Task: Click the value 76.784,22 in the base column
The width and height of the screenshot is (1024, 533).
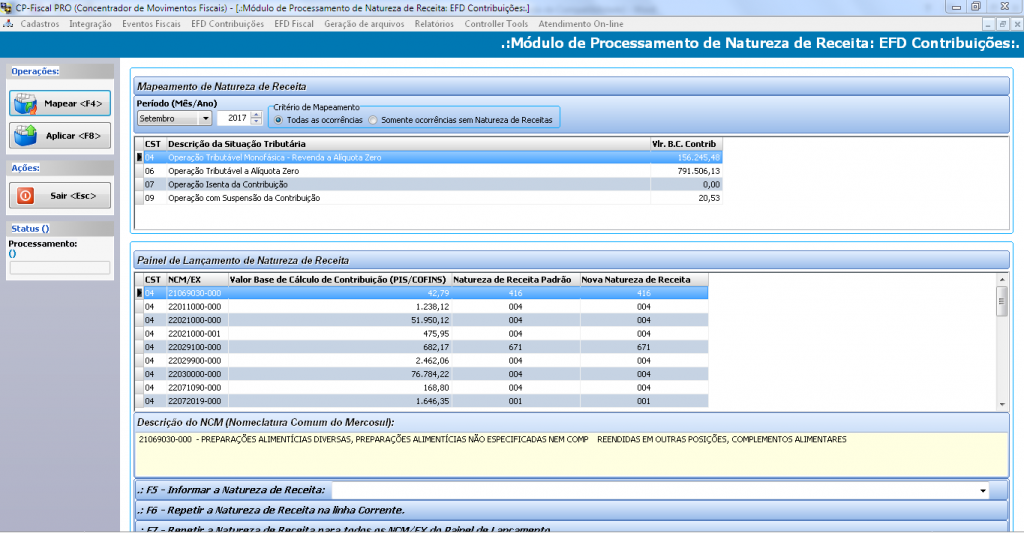Action: (430, 374)
